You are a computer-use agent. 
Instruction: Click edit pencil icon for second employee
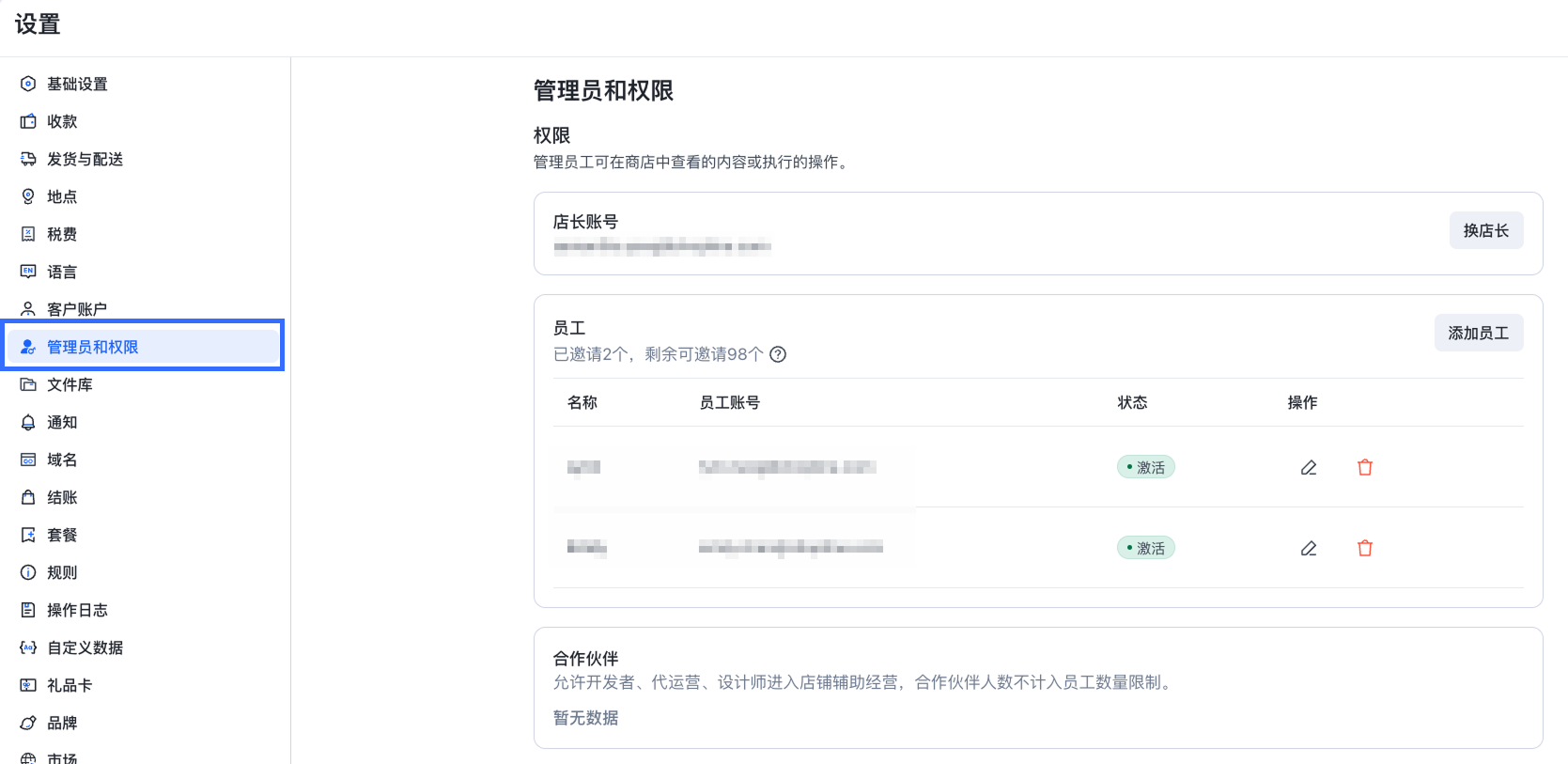[1308, 548]
